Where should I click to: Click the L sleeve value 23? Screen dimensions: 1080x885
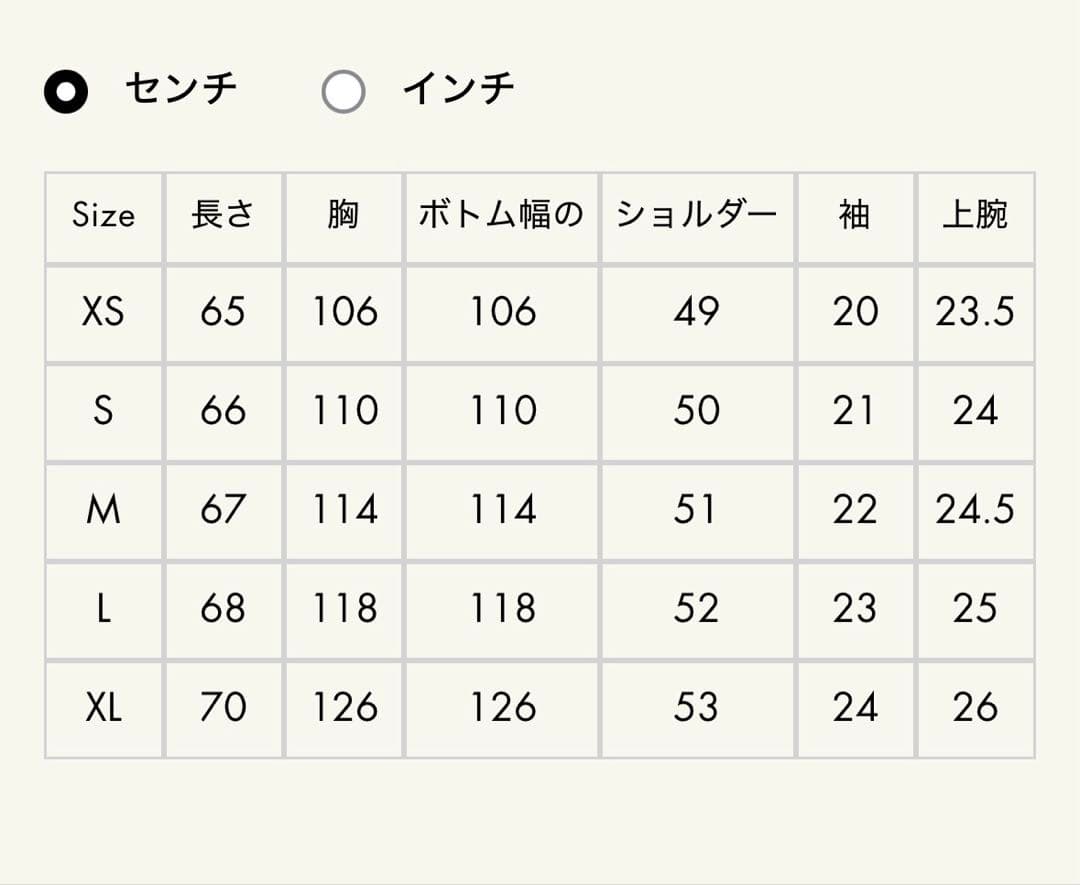(855, 609)
